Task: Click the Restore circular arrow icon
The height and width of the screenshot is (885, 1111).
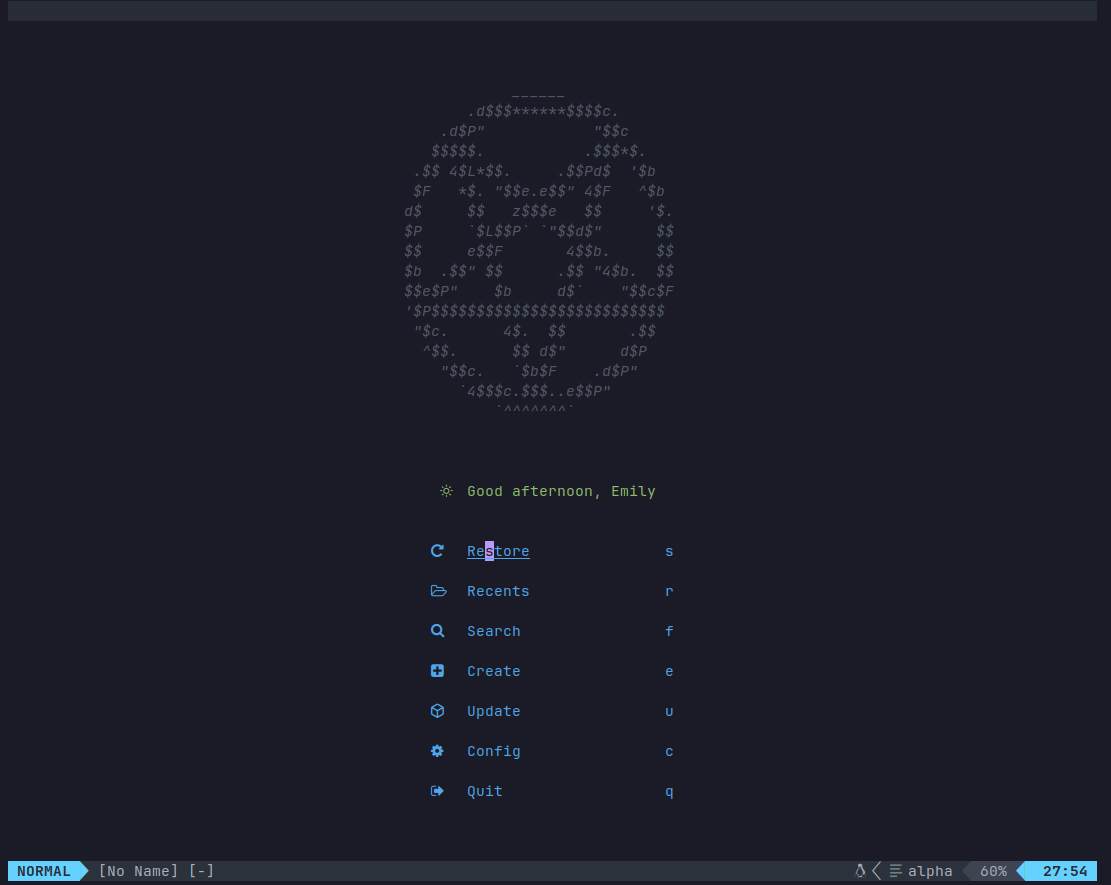Action: (x=437, y=551)
